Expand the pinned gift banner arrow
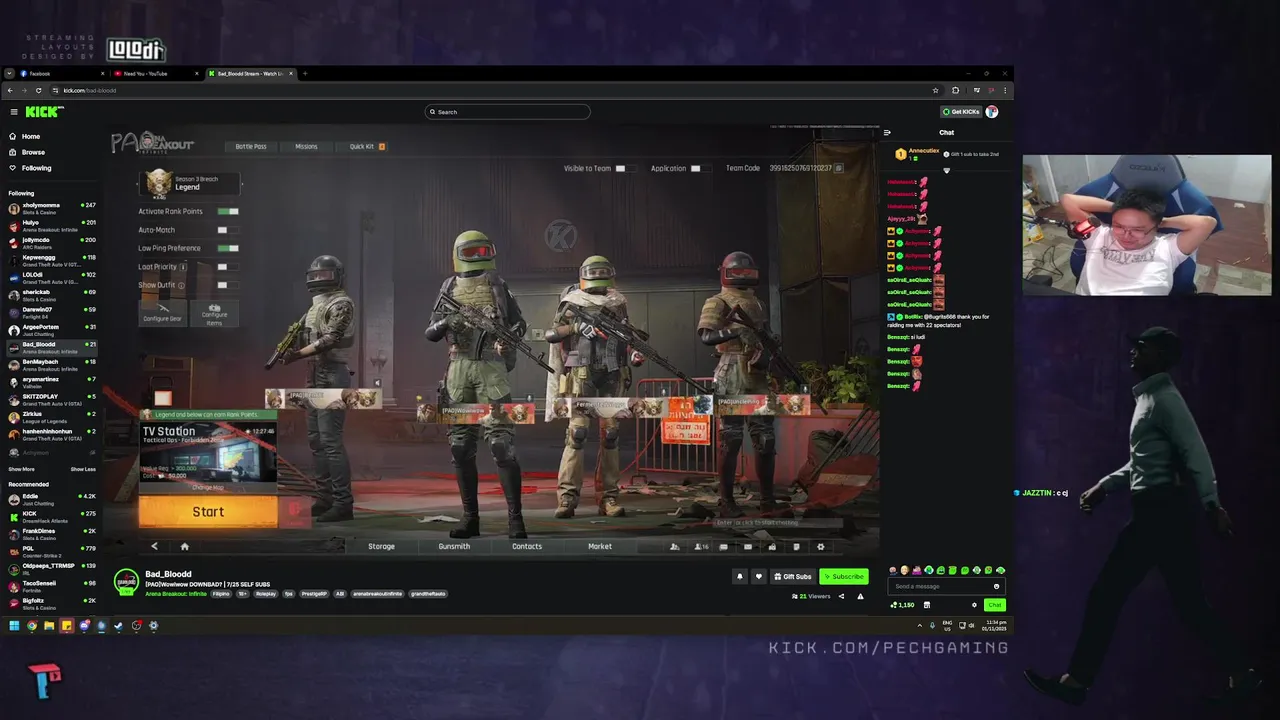The height and width of the screenshot is (720, 1280). (x=946, y=170)
